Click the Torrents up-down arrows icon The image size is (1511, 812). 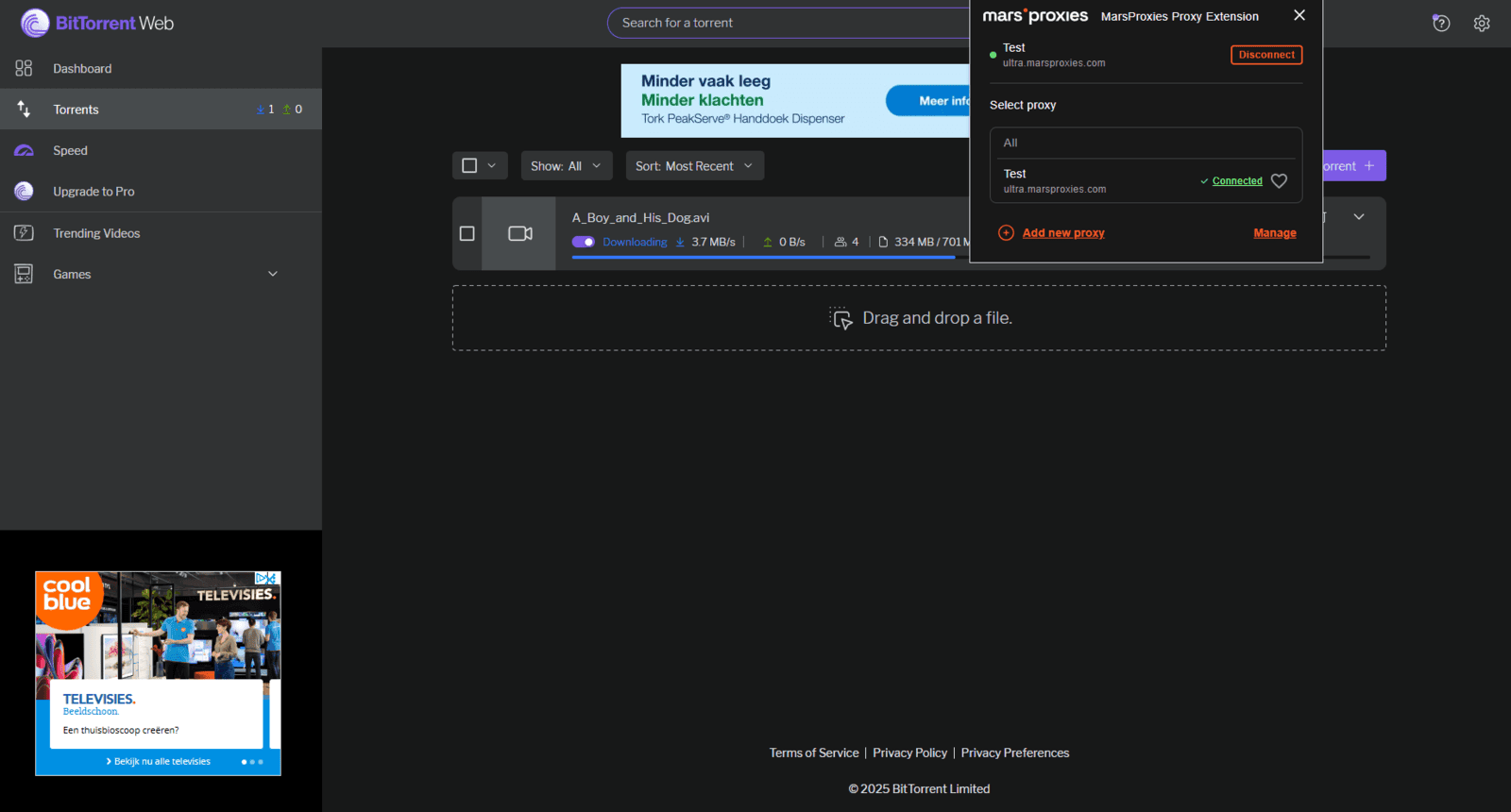(x=24, y=110)
